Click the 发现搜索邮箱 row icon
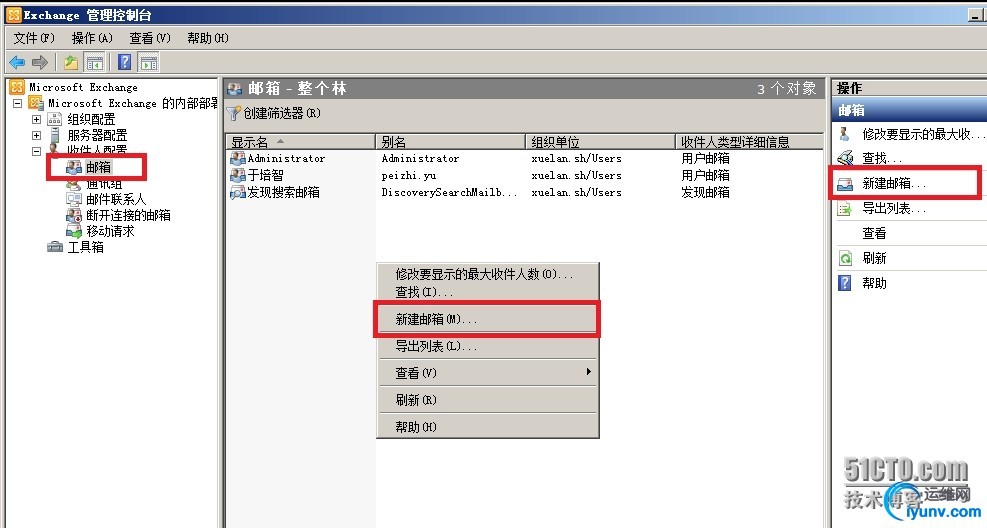This screenshot has height=528, width=987. (237, 192)
